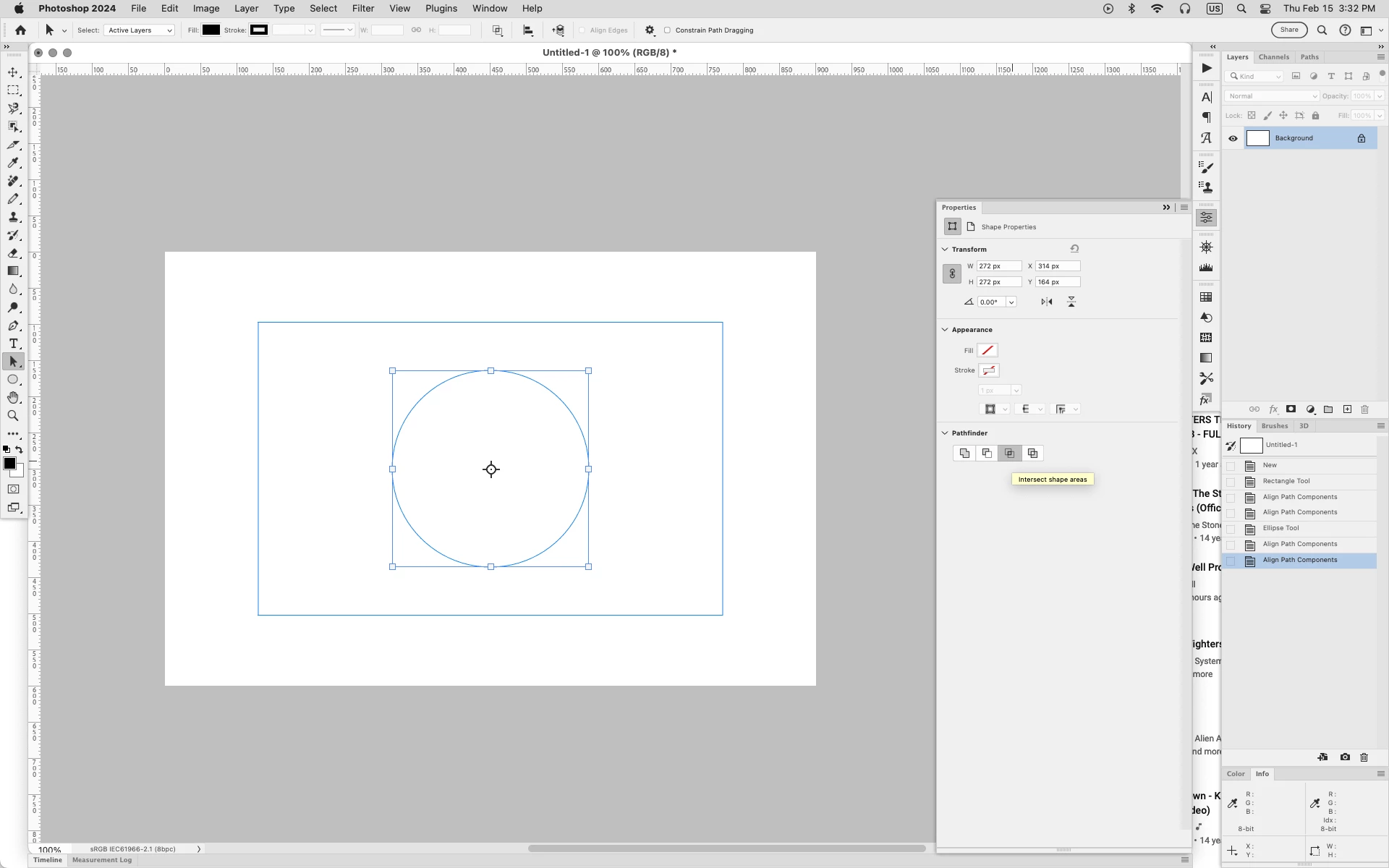This screenshot has width=1389, height=868.
Task: Click the Ellipse Tool history state
Action: tap(1280, 528)
